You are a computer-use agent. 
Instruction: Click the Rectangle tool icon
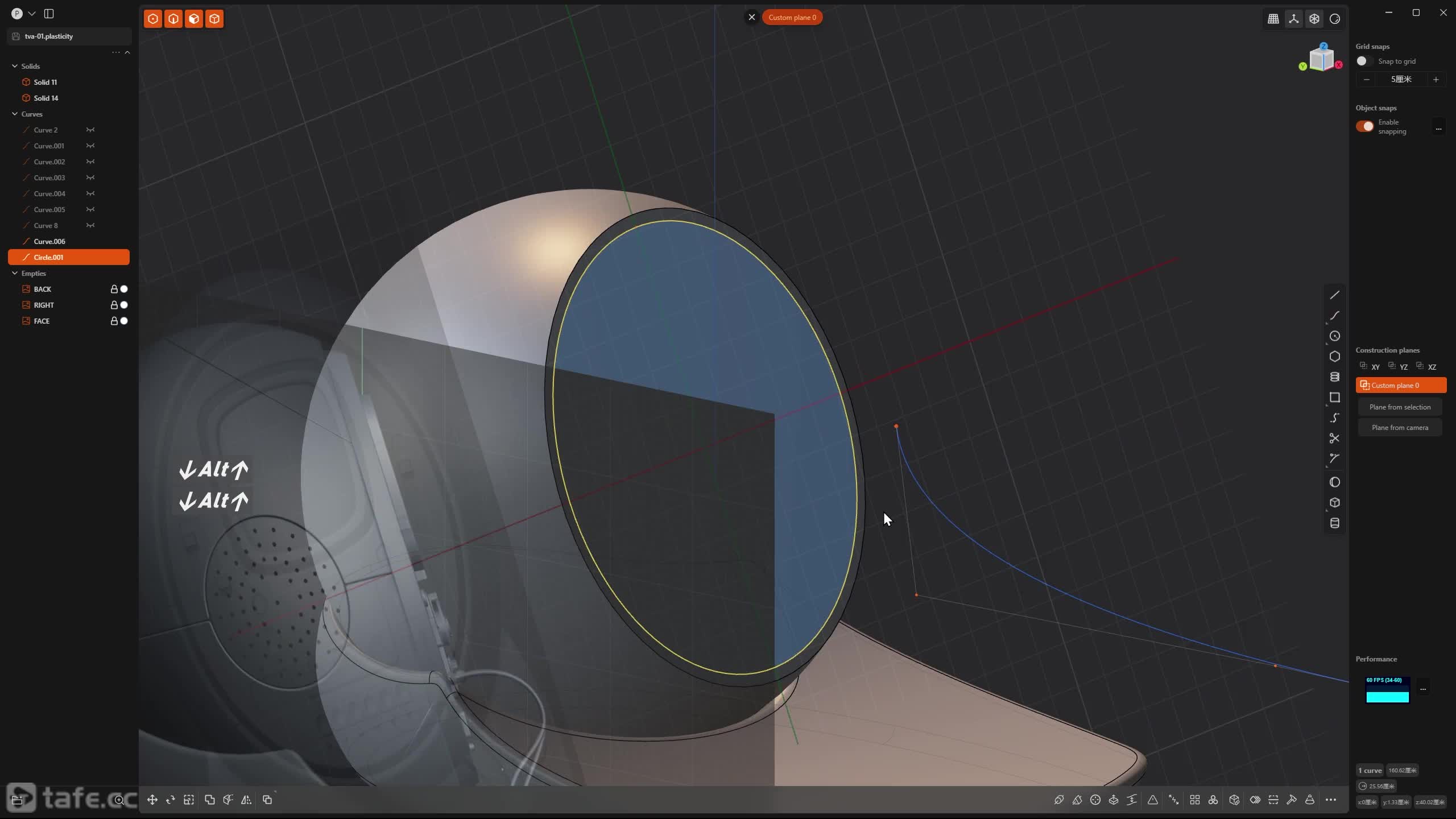click(x=1334, y=397)
